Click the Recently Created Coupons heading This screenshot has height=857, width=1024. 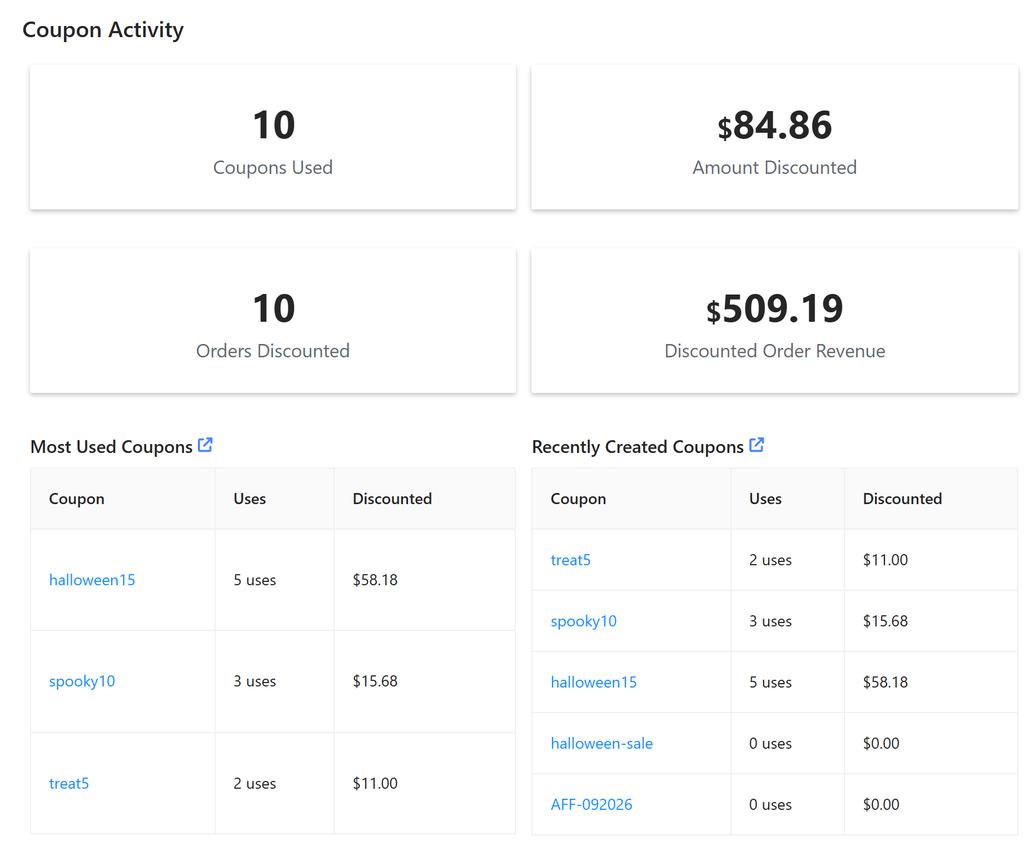tap(638, 447)
